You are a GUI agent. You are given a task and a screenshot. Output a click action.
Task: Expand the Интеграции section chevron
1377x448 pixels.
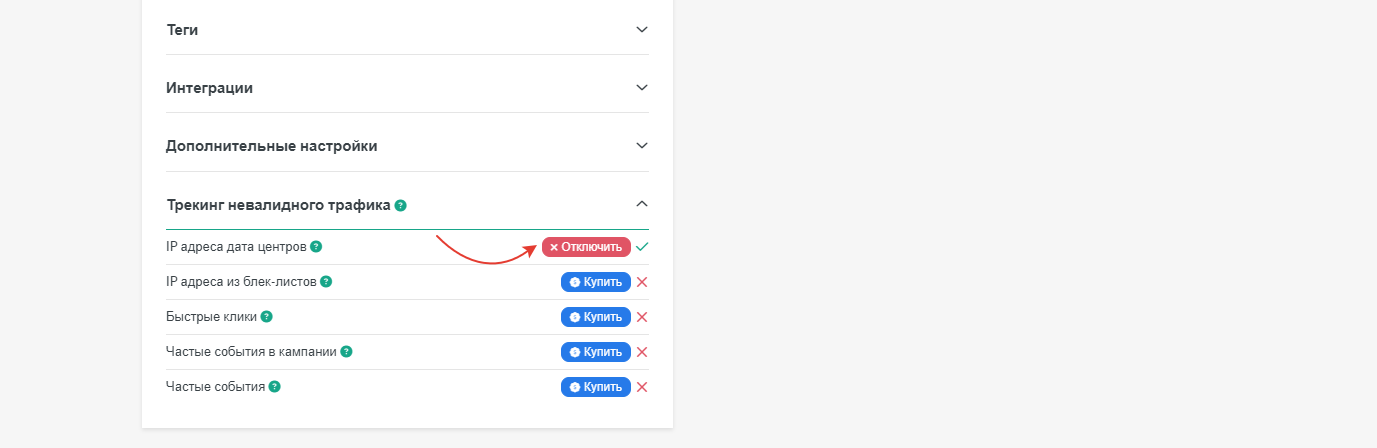[642, 87]
